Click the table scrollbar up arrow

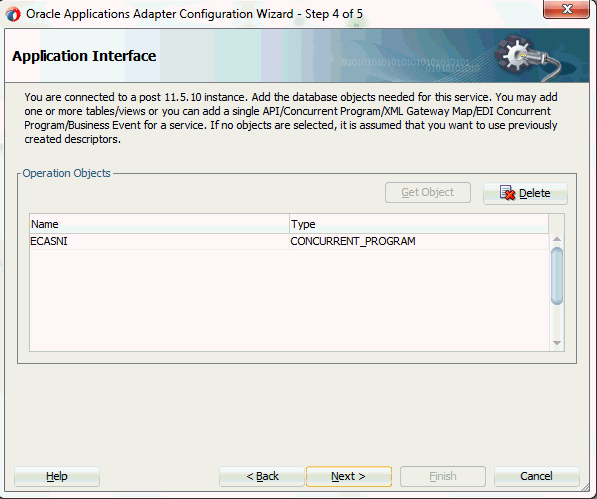557,239
